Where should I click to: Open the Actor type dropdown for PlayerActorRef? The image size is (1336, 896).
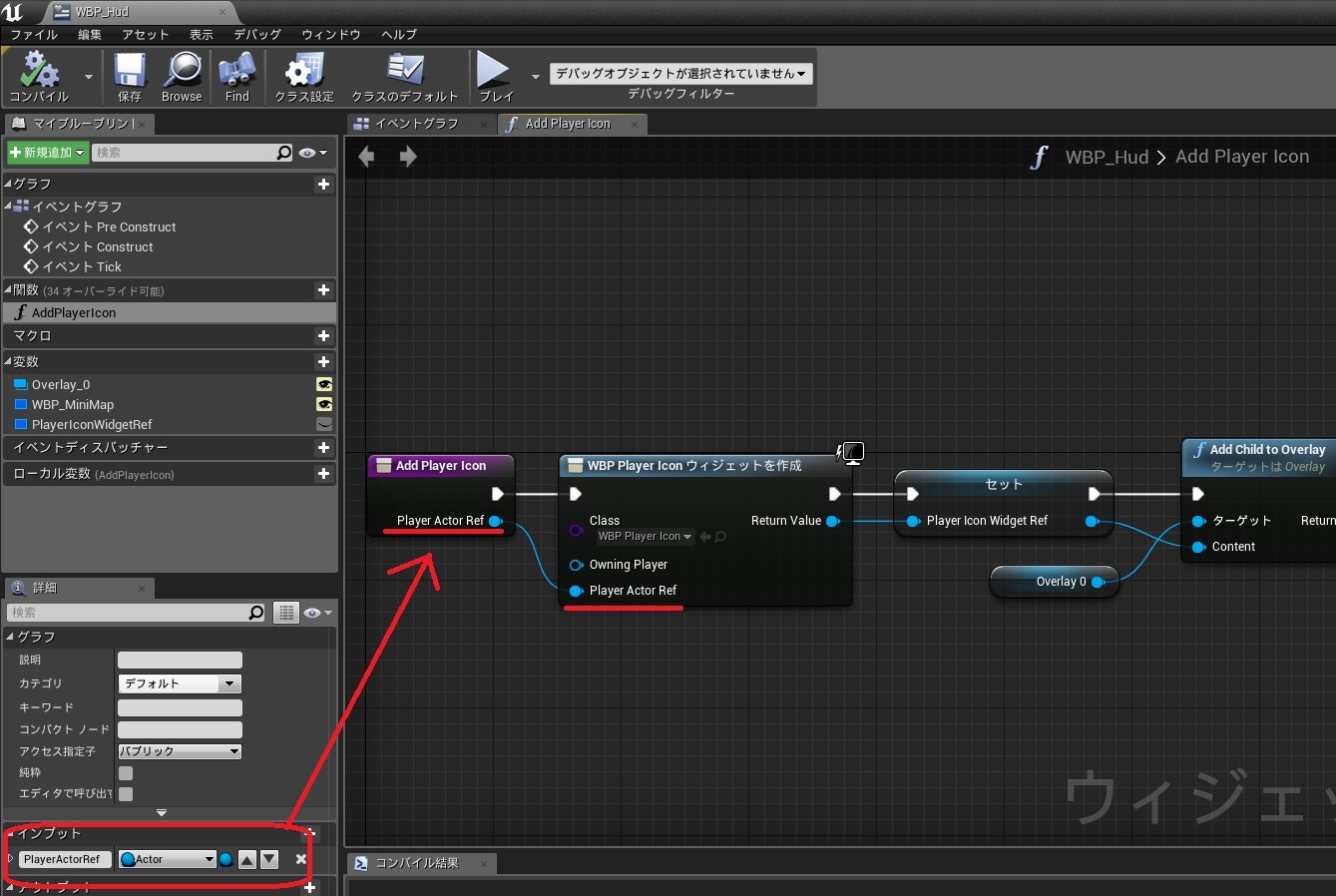(x=167, y=859)
